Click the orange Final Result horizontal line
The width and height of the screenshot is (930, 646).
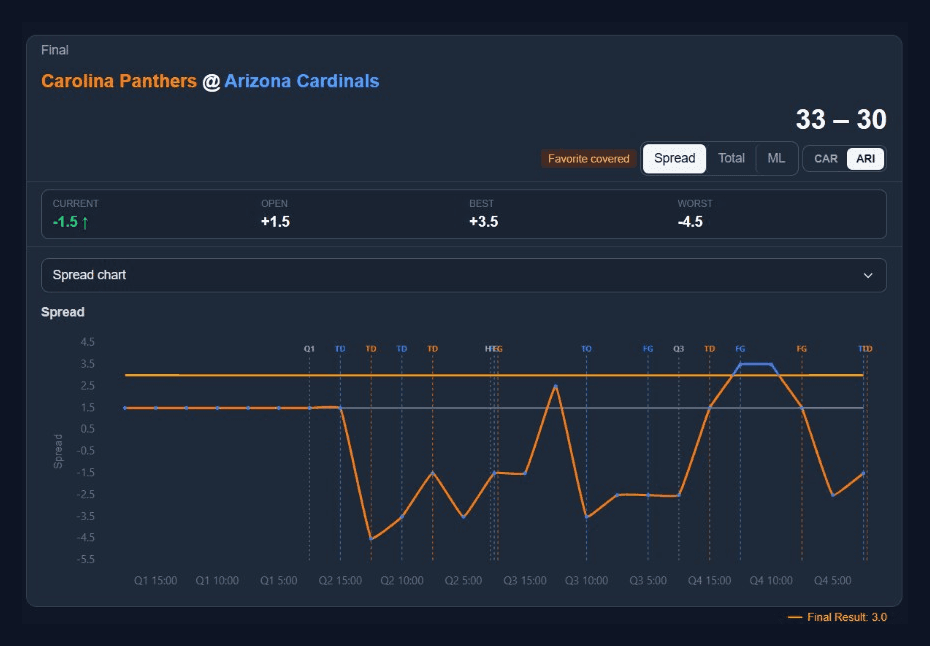point(493,375)
